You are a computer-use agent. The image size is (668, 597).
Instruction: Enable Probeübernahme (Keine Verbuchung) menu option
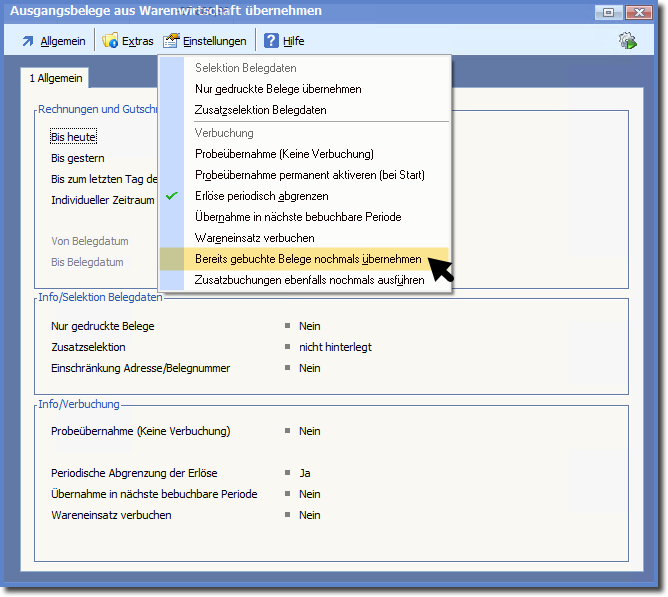pyautogui.click(x=284, y=154)
